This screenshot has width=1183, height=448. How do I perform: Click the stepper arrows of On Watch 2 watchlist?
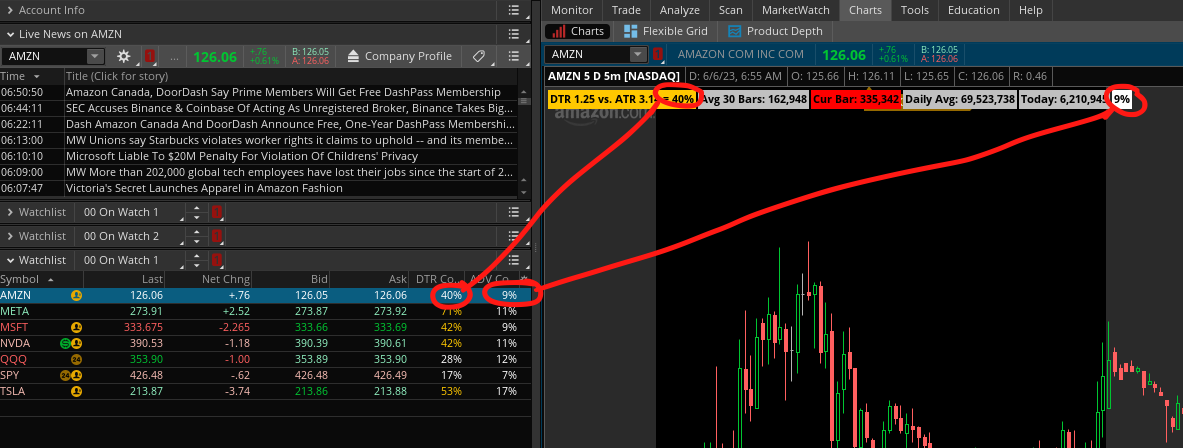tap(197, 236)
